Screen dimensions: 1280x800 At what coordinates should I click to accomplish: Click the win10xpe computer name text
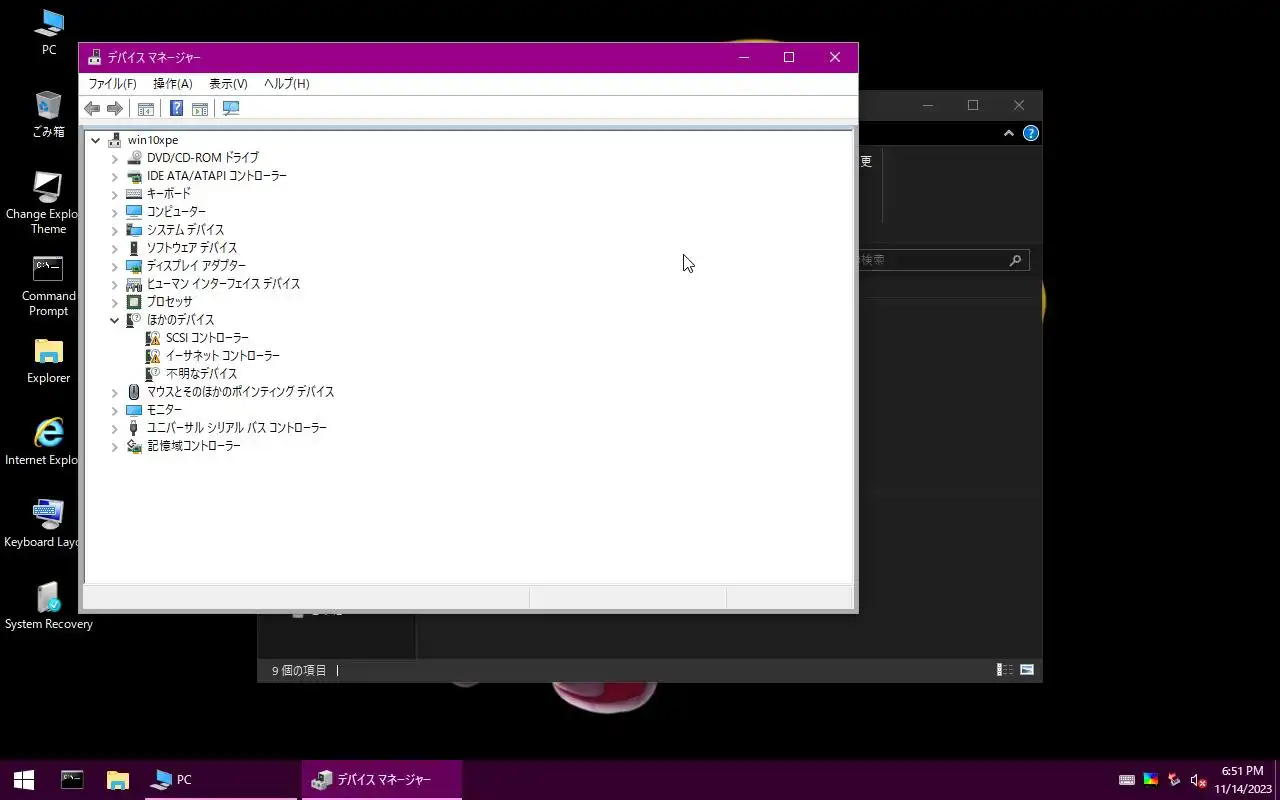(153, 140)
